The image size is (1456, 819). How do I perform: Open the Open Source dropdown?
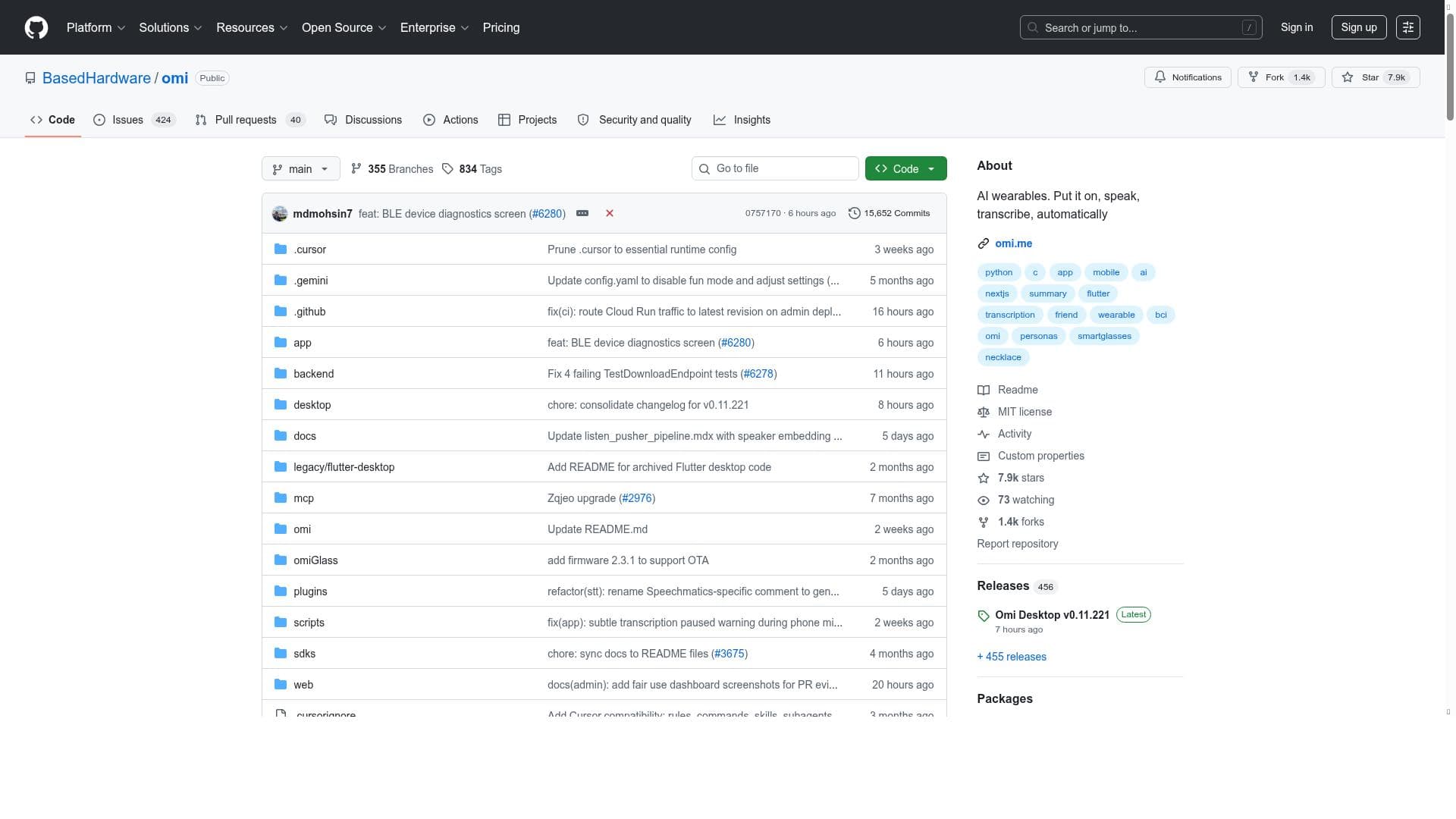344,27
